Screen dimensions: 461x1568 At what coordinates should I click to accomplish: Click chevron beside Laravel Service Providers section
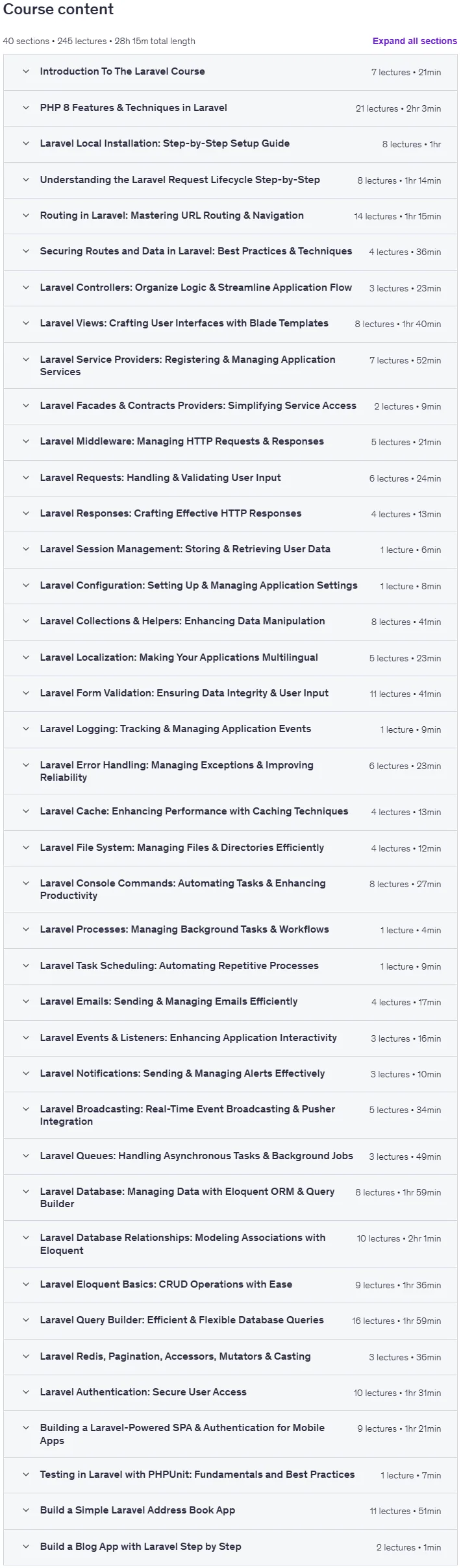click(x=26, y=360)
